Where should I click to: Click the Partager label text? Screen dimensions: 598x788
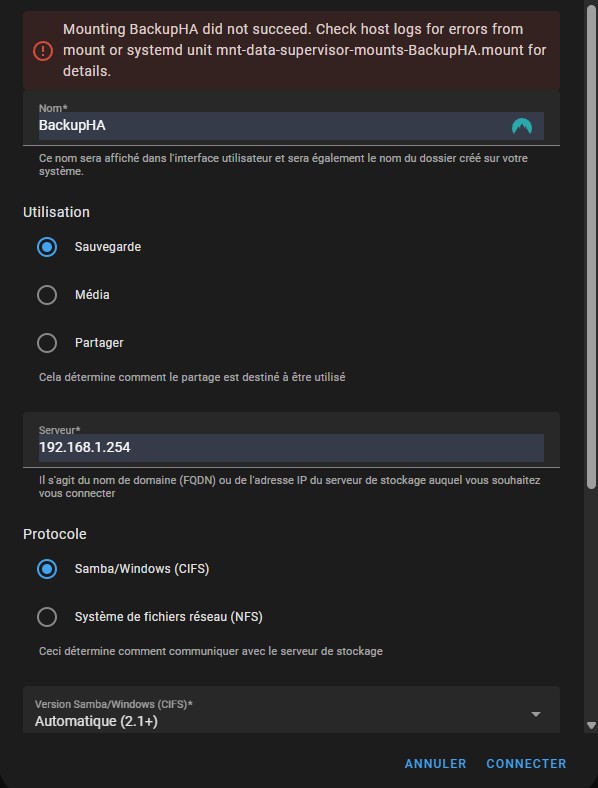pos(99,343)
